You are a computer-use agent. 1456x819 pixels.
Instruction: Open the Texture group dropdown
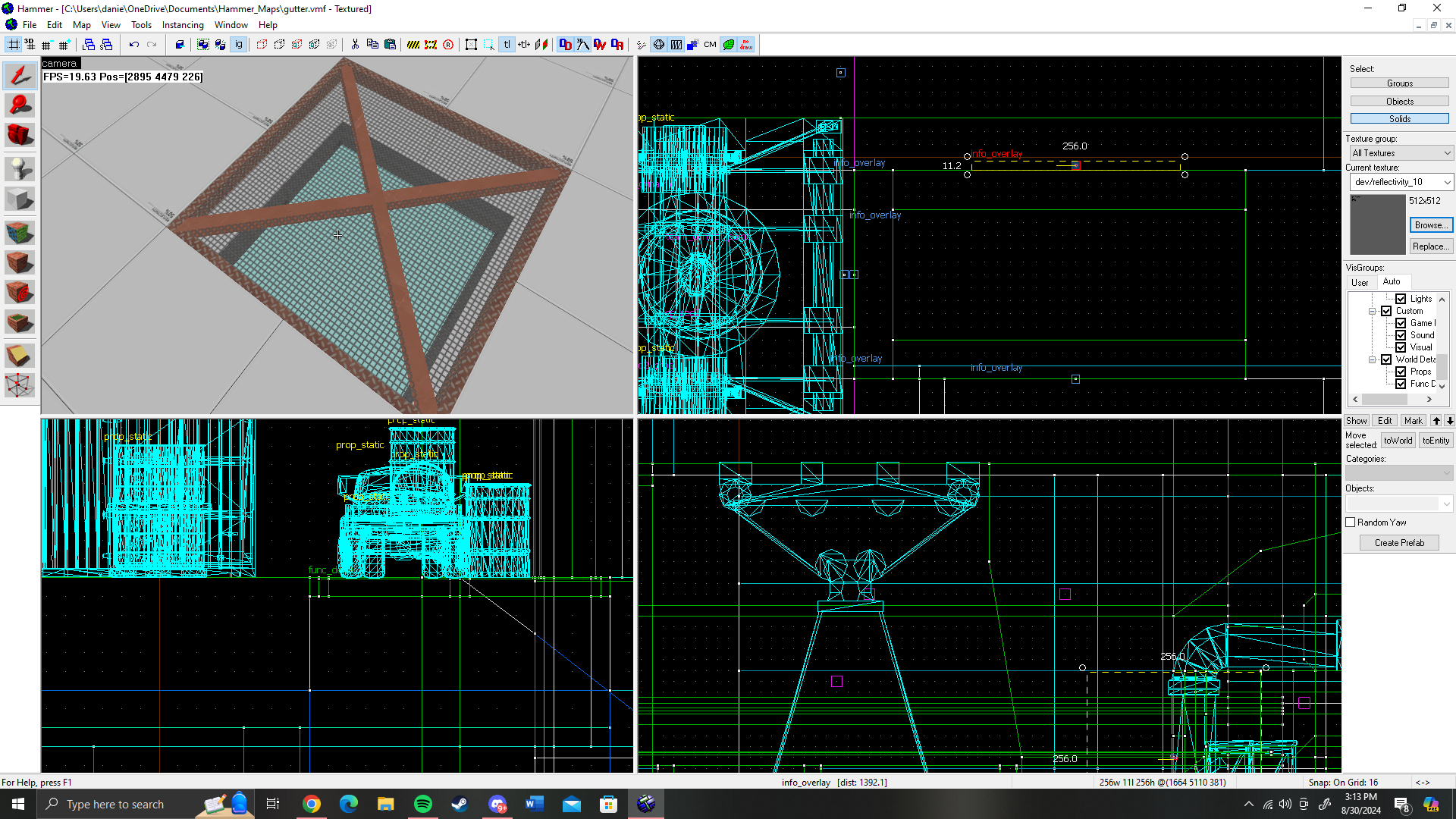1401,153
